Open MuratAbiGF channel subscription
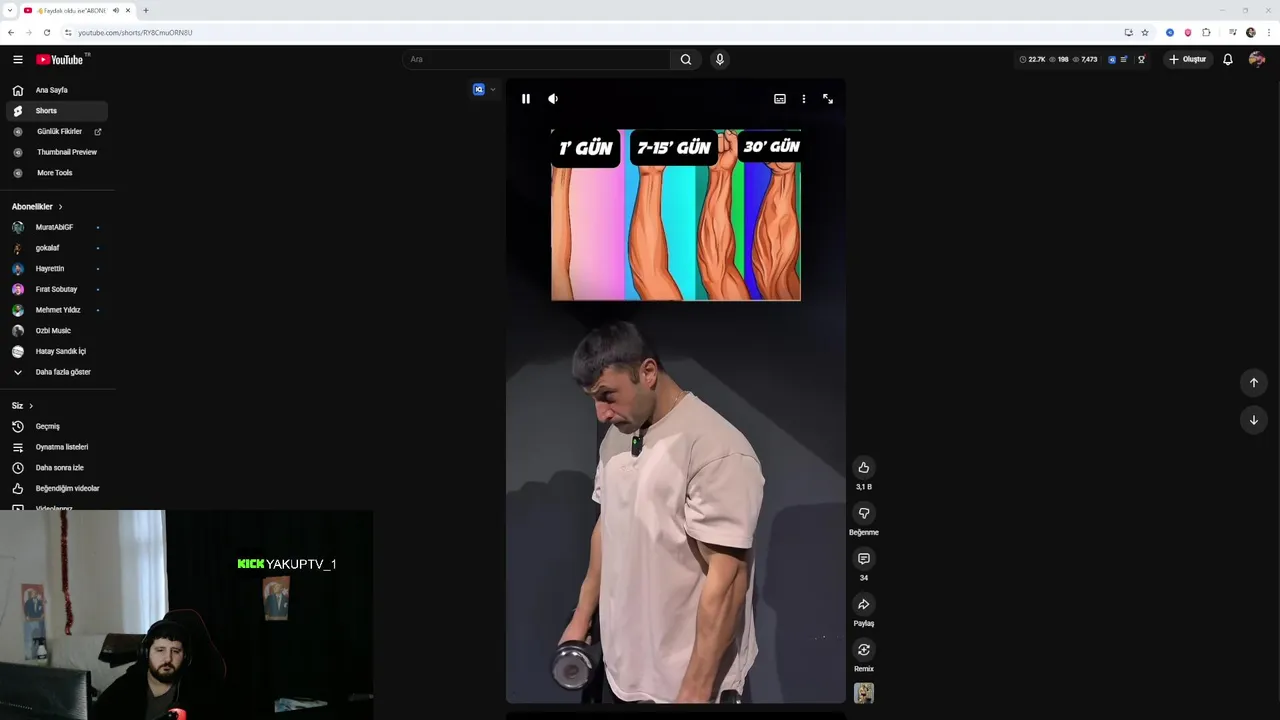Screen dimensions: 1280x720 pyautogui.click(x=57, y=227)
